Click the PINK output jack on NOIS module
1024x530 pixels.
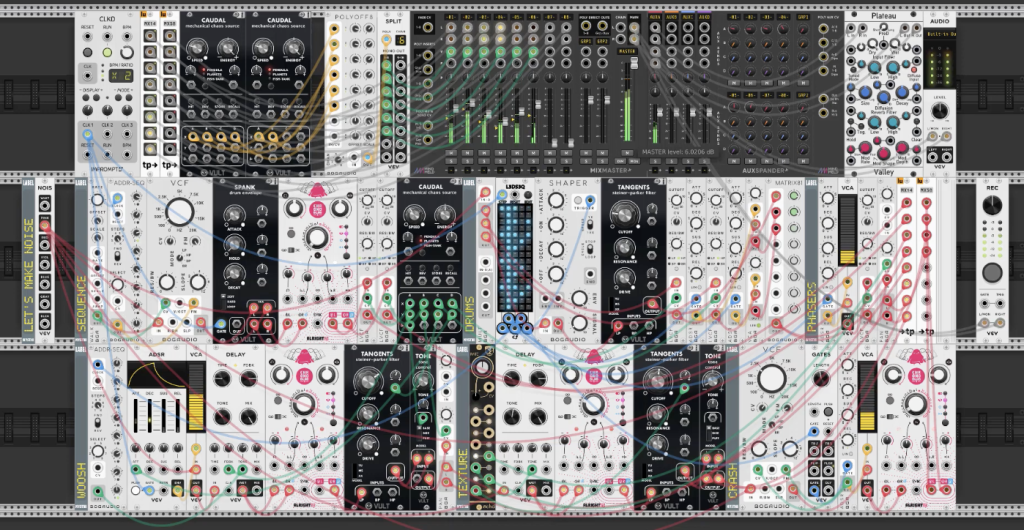point(44,225)
